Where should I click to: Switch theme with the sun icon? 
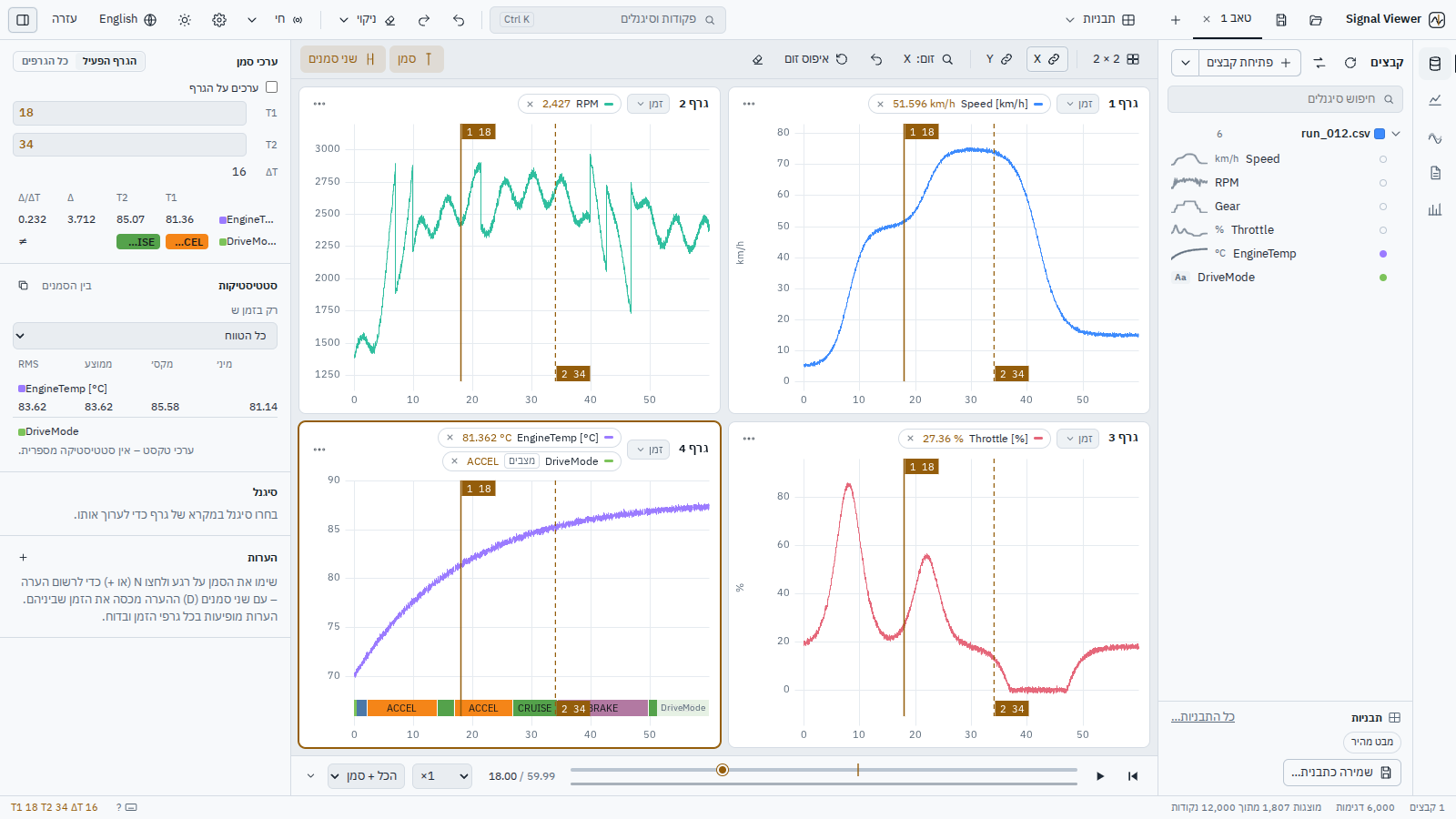tap(185, 19)
